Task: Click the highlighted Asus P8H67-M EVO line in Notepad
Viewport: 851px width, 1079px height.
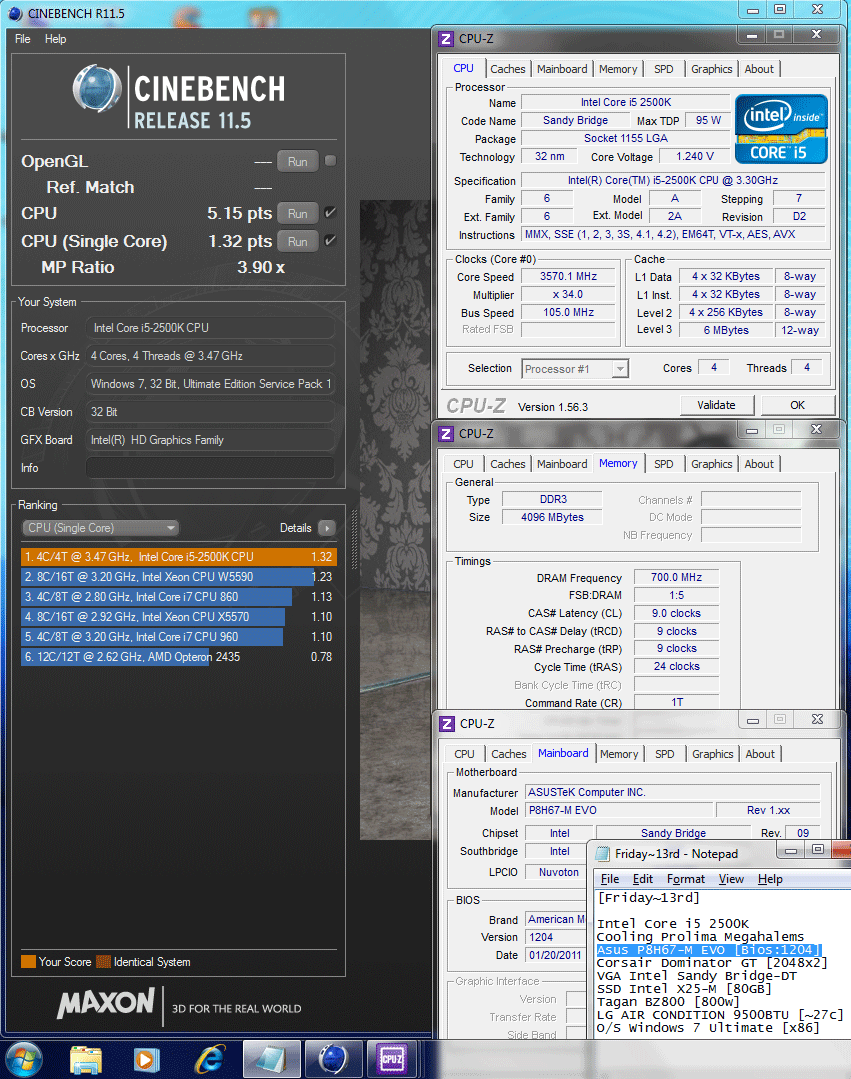Action: pos(708,950)
